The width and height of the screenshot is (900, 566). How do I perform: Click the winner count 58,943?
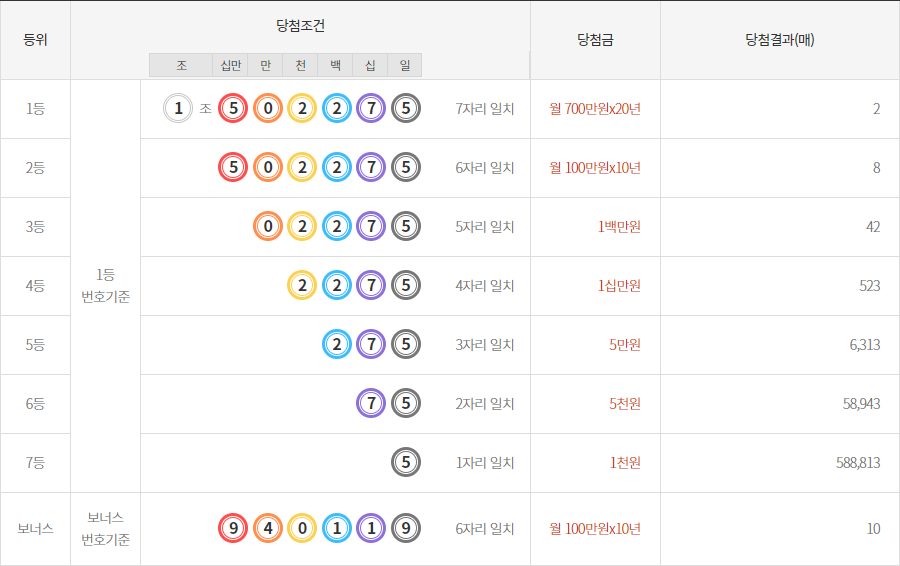pos(862,404)
